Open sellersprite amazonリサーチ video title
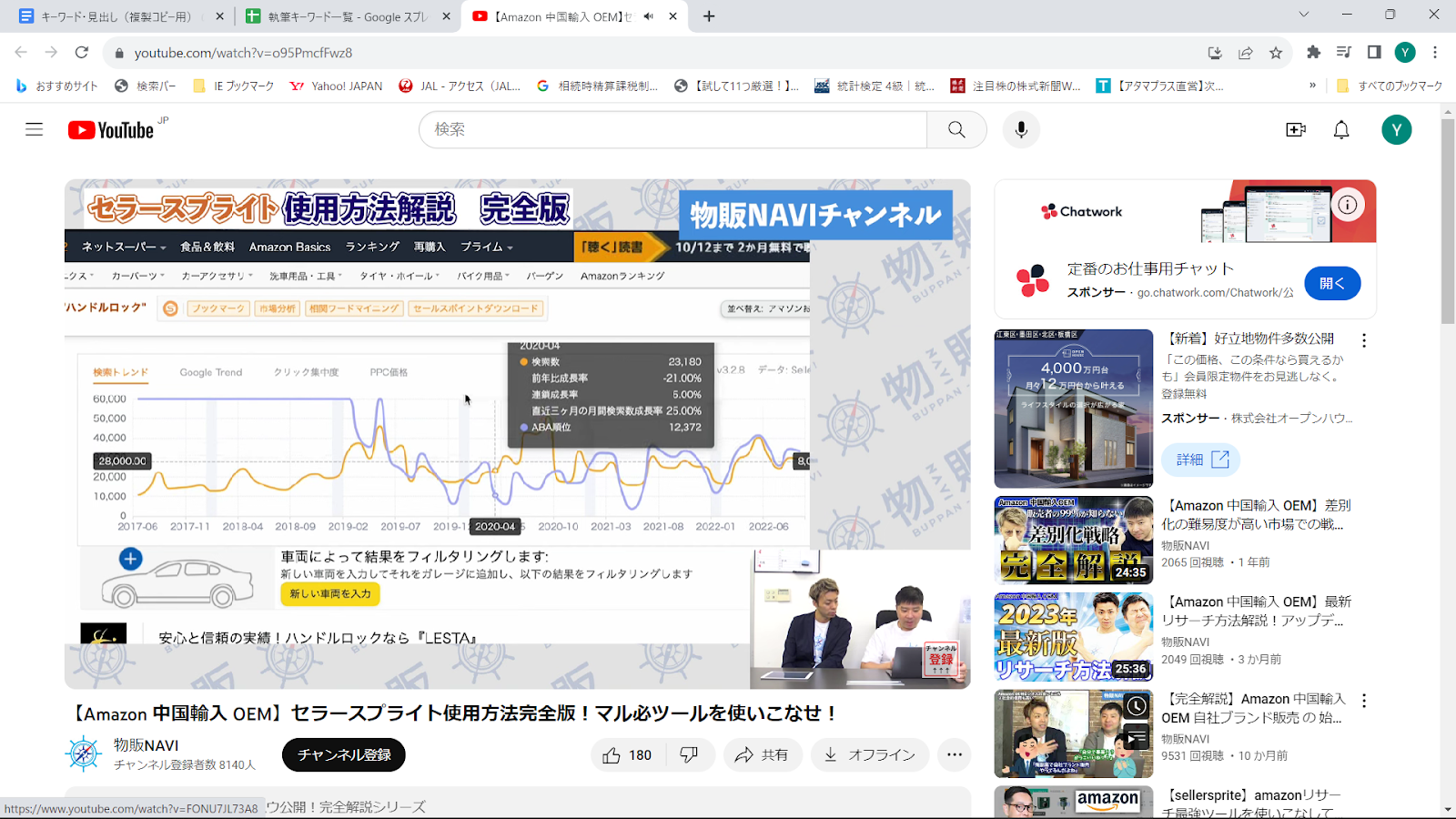1456x819 pixels. pos(1251,804)
